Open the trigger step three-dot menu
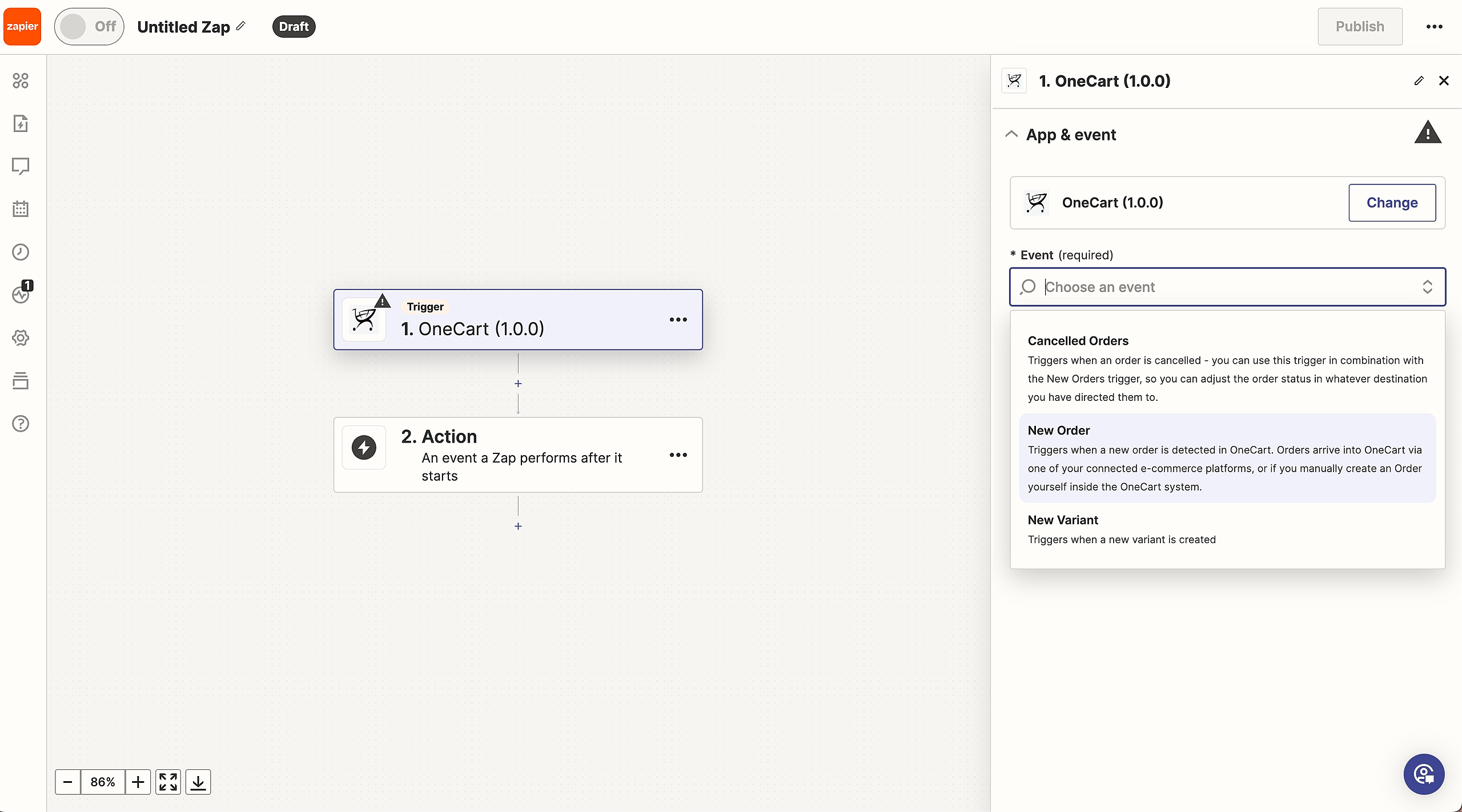The image size is (1462, 812). point(678,320)
